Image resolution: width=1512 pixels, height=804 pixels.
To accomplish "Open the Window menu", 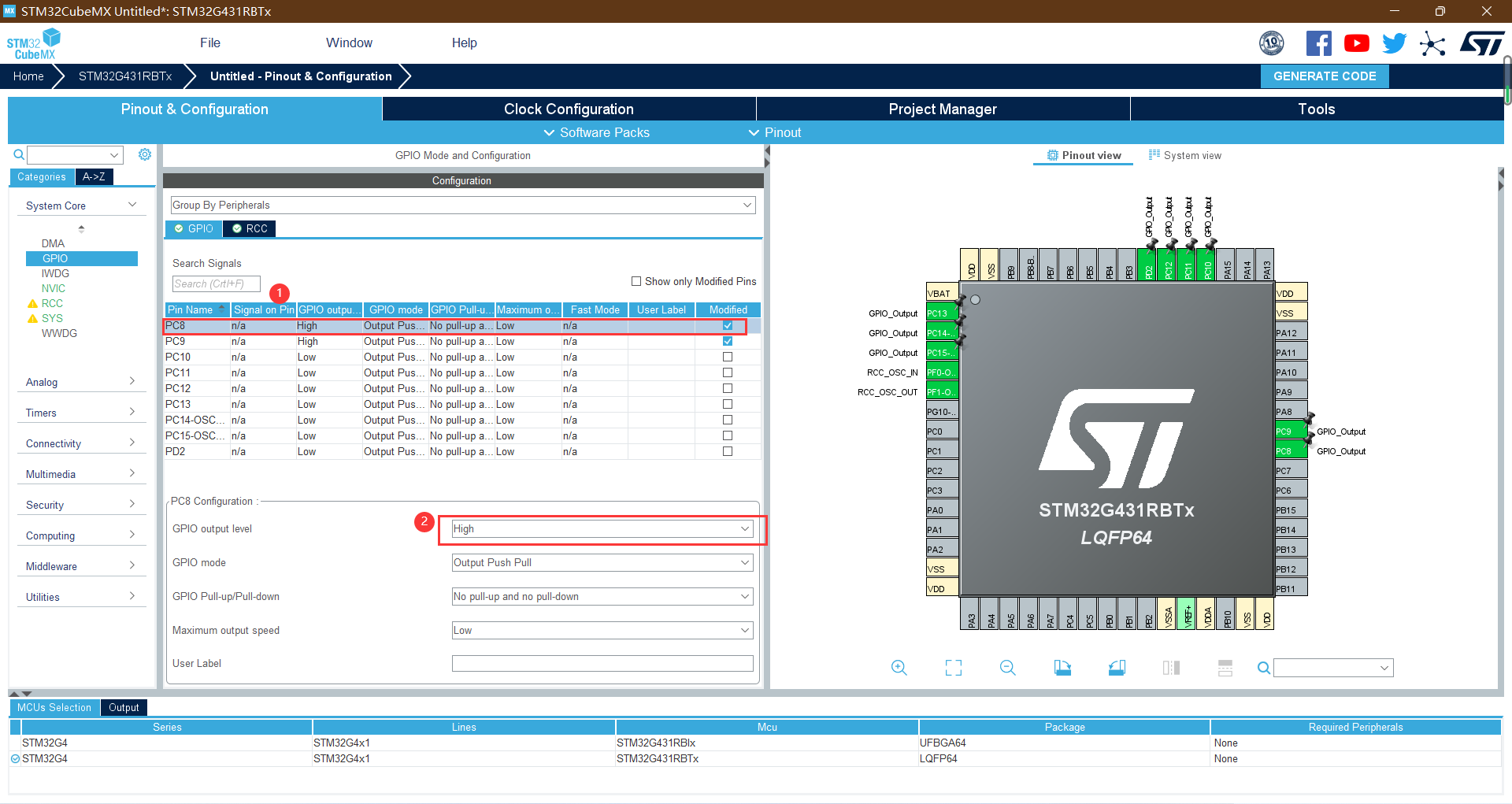I will (x=349, y=43).
